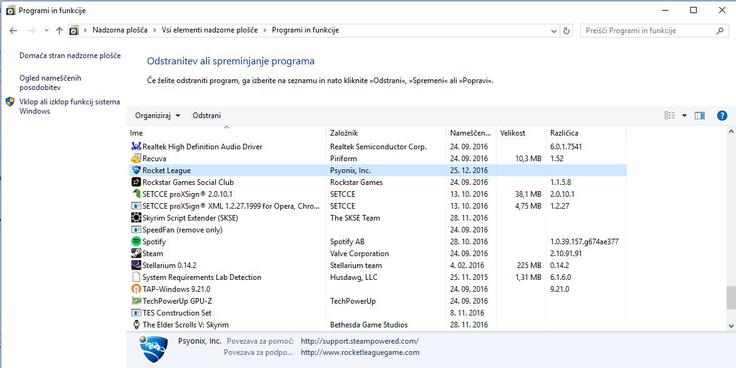Sort list by Nameščen column
The image size is (736, 368).
tap(471, 133)
